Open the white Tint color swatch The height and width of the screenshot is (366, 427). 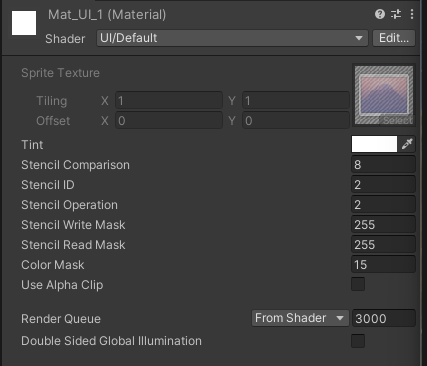[x=374, y=144]
